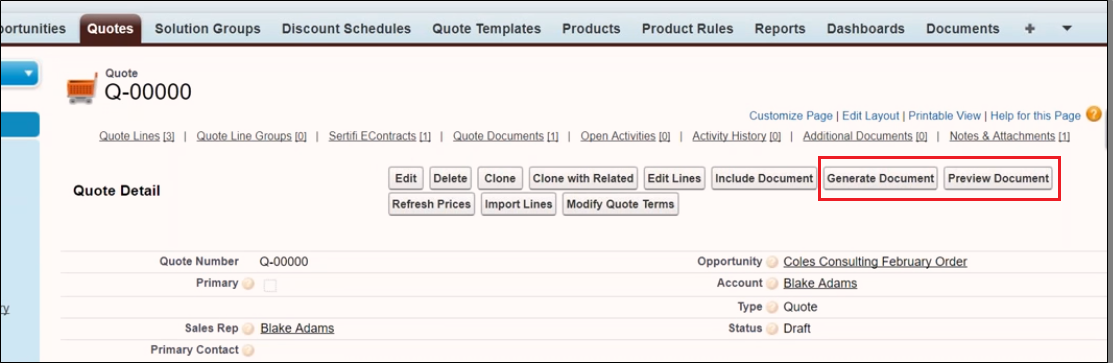Image resolution: width=1113 pixels, height=363 pixels.
Task: Click the info icon beside Type label
Action: [772, 308]
